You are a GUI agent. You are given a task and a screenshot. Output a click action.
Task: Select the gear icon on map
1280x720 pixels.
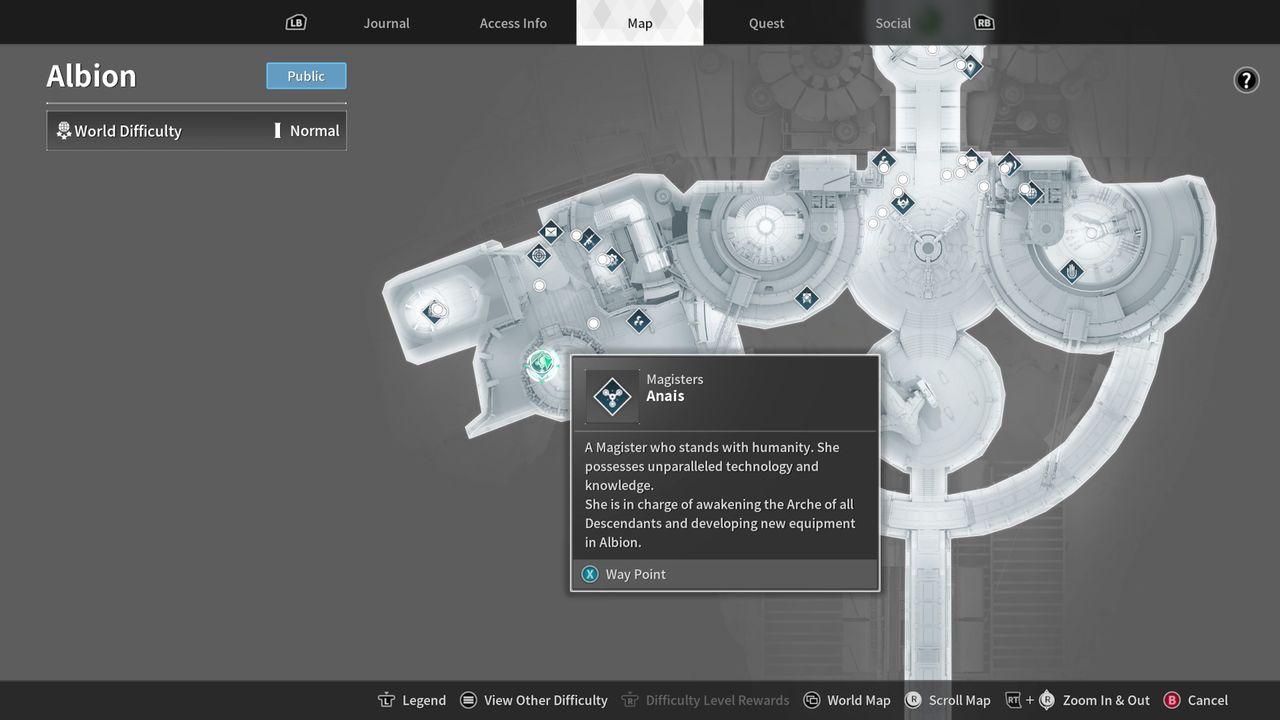tap(613, 261)
